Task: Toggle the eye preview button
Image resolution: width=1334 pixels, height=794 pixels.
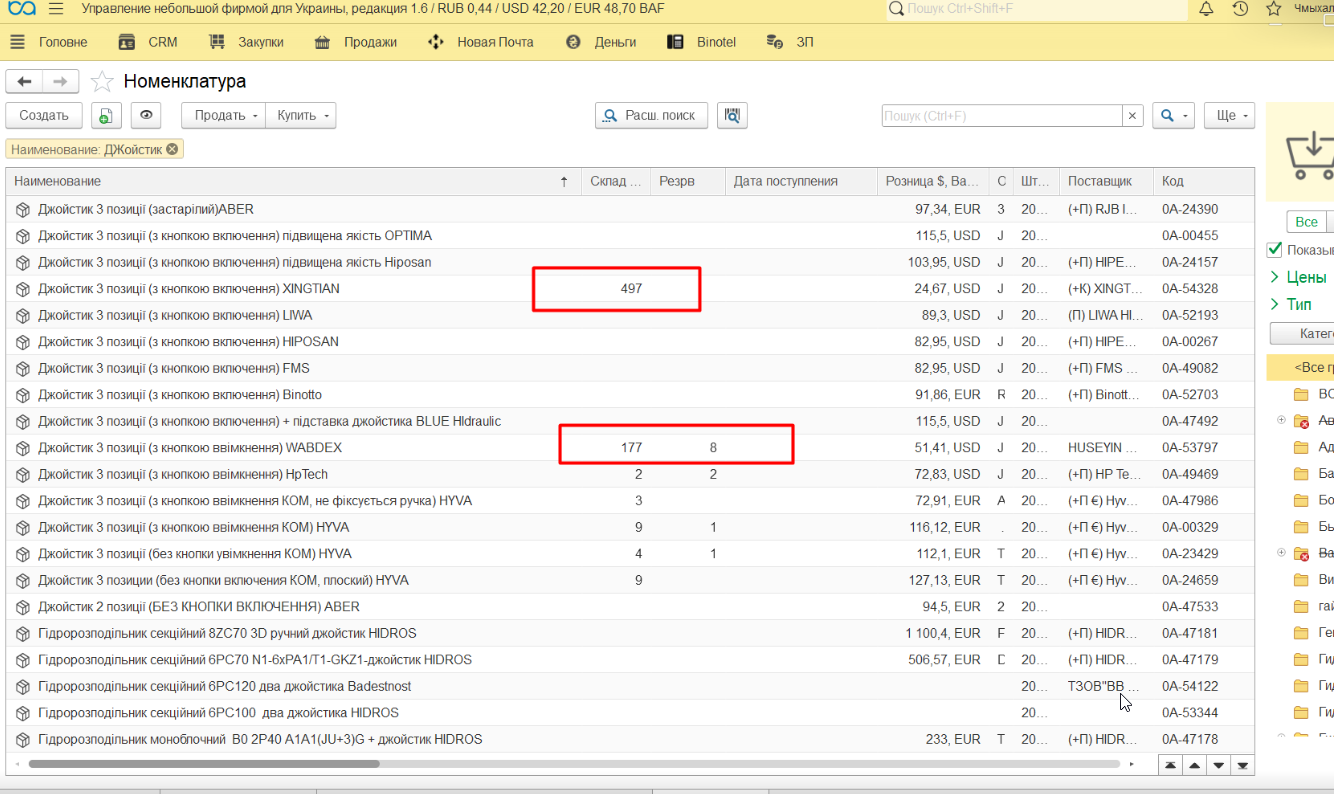Action: pyautogui.click(x=147, y=116)
